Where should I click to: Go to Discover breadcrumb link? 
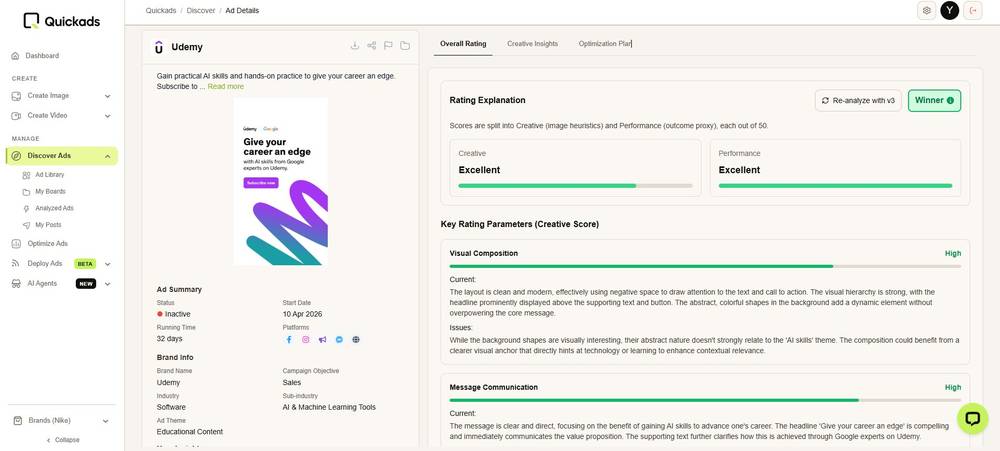(x=201, y=11)
